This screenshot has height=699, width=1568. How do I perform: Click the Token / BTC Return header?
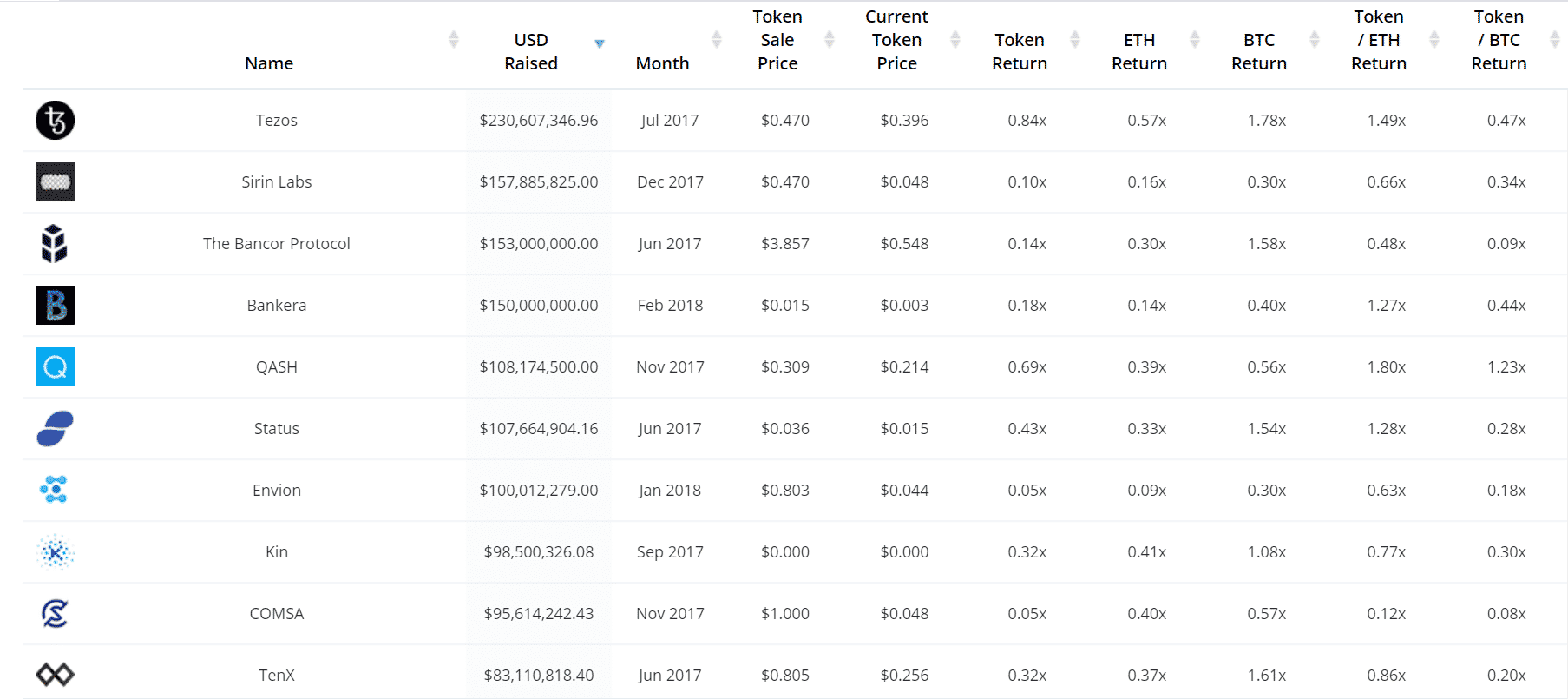[1499, 40]
